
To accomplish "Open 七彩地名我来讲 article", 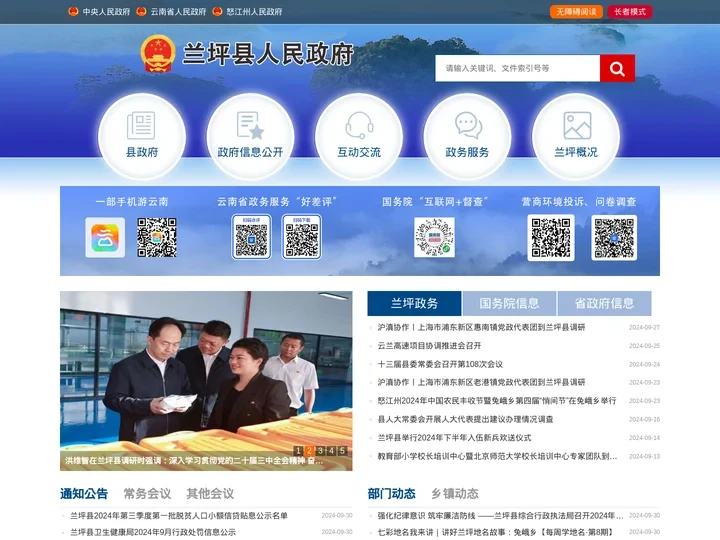I will (x=495, y=532).
